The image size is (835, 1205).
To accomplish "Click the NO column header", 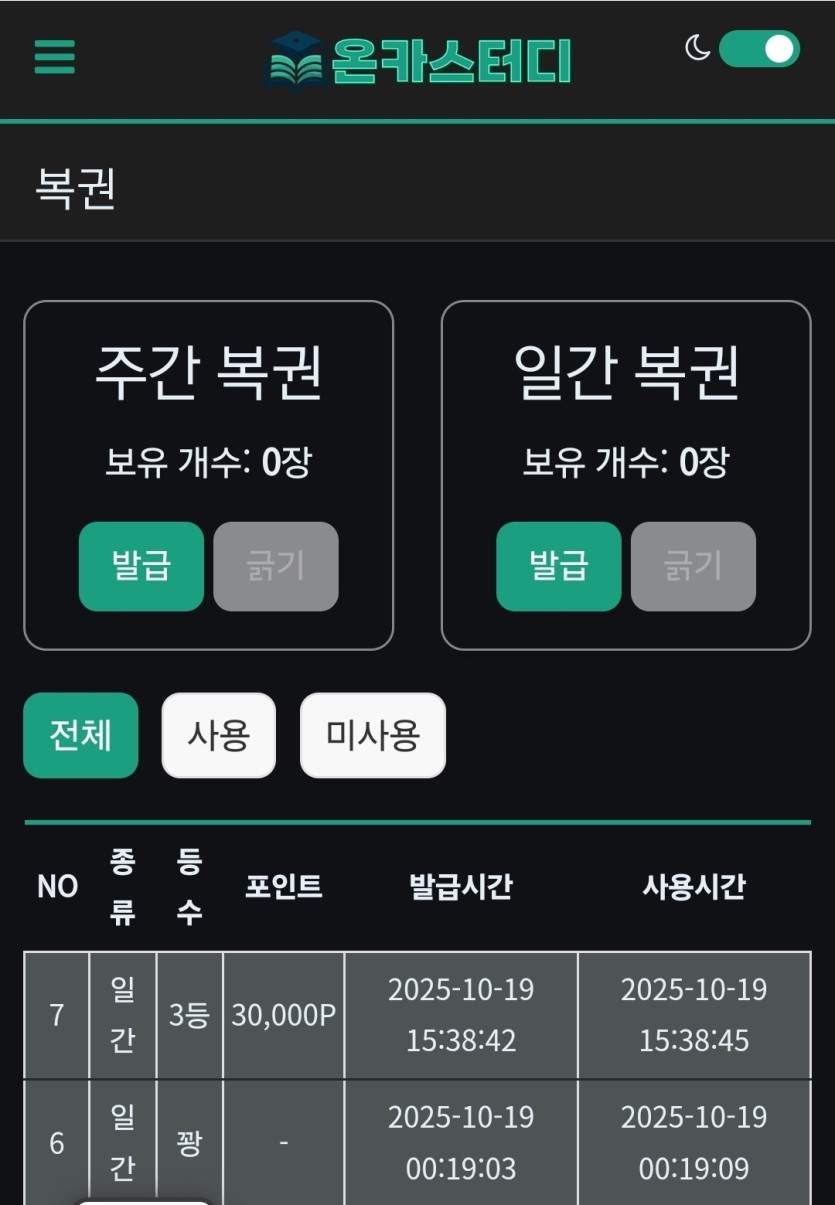I will pyautogui.click(x=57, y=887).
